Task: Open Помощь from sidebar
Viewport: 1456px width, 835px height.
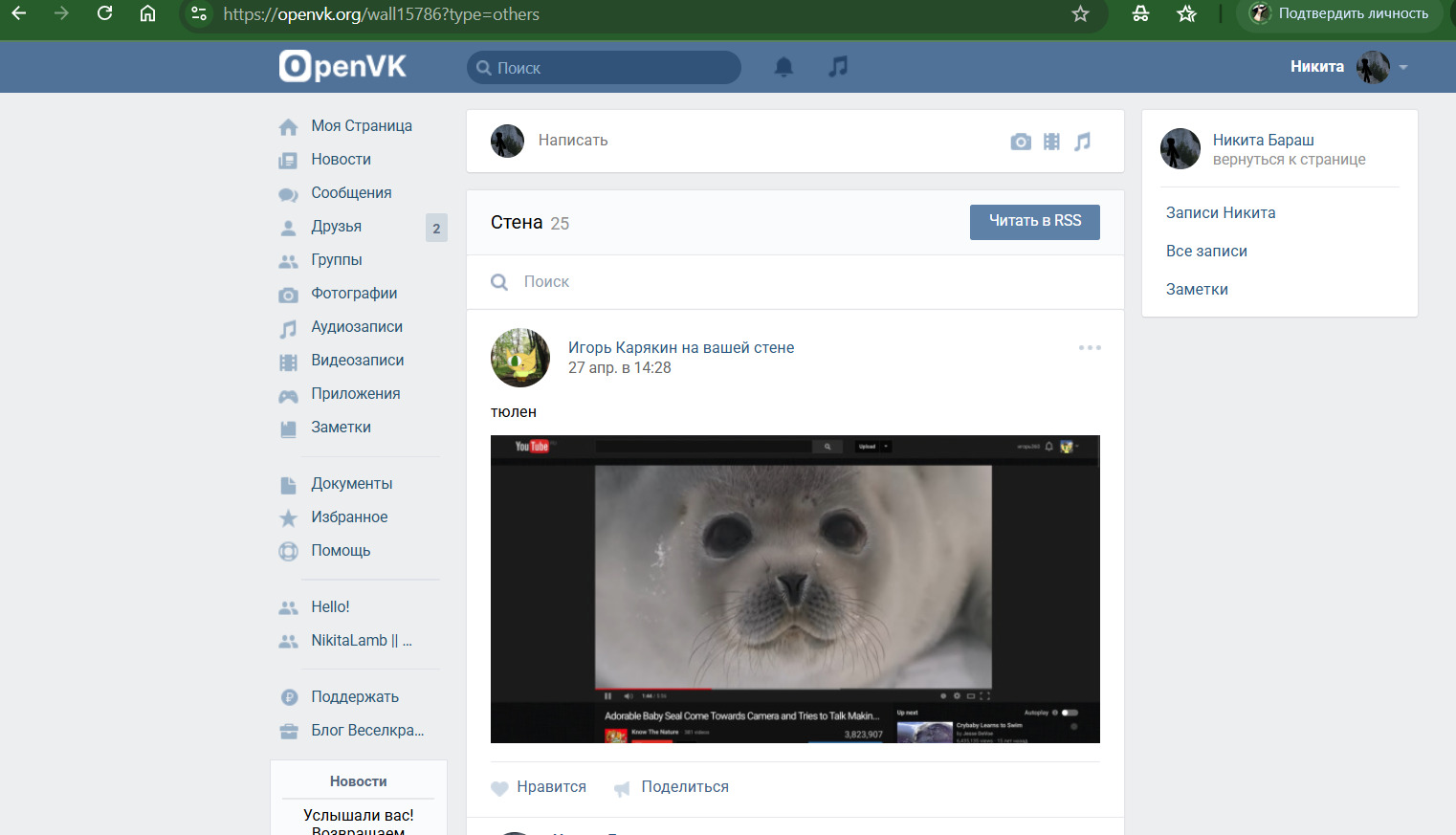Action: click(341, 550)
